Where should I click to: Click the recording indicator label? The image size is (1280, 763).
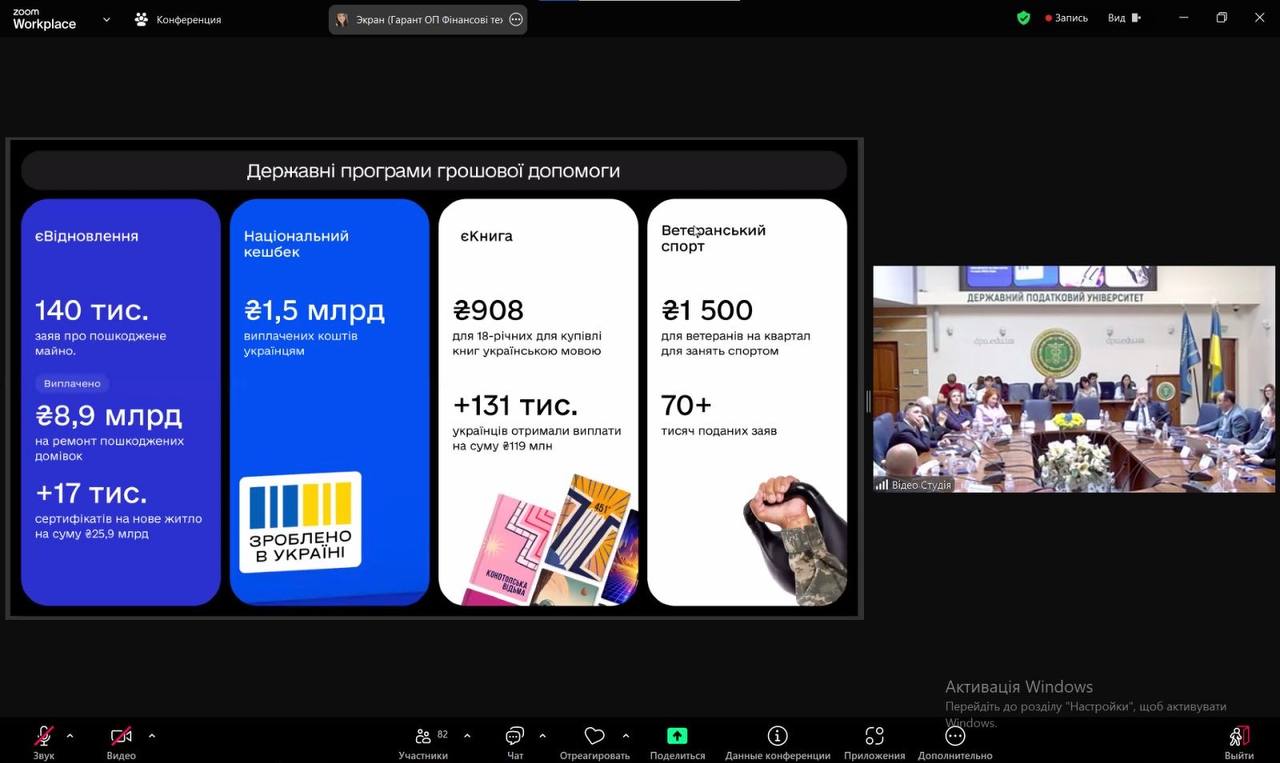(1067, 18)
